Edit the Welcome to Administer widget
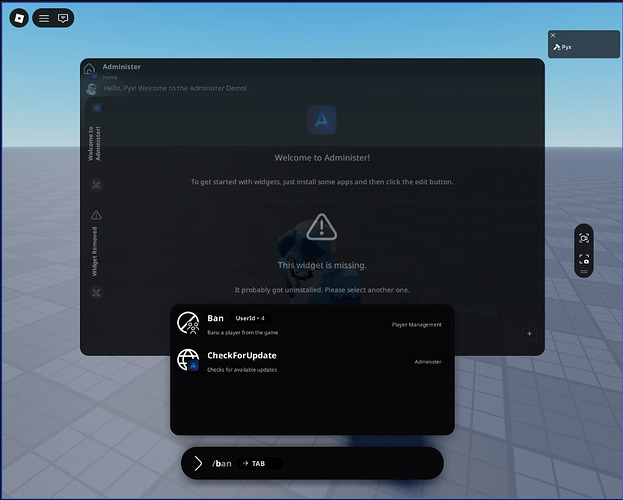The image size is (623, 500). click(x=96, y=185)
